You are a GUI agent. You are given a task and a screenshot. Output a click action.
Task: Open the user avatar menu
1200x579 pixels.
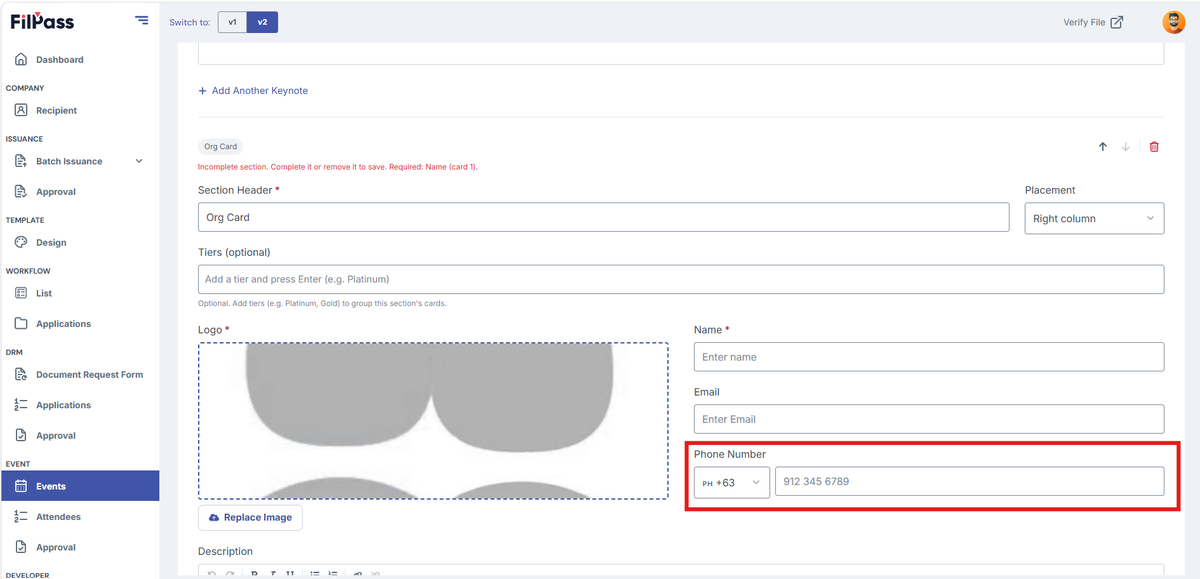(x=1173, y=22)
